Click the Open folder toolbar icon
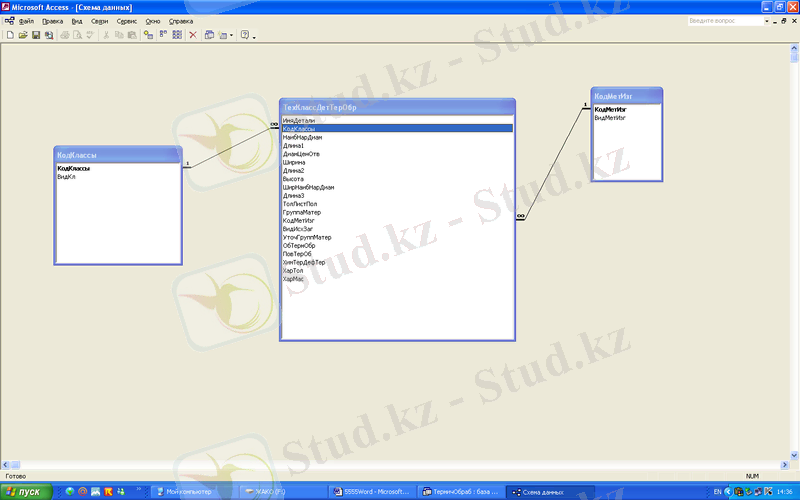The height and width of the screenshot is (500, 800). point(22,35)
